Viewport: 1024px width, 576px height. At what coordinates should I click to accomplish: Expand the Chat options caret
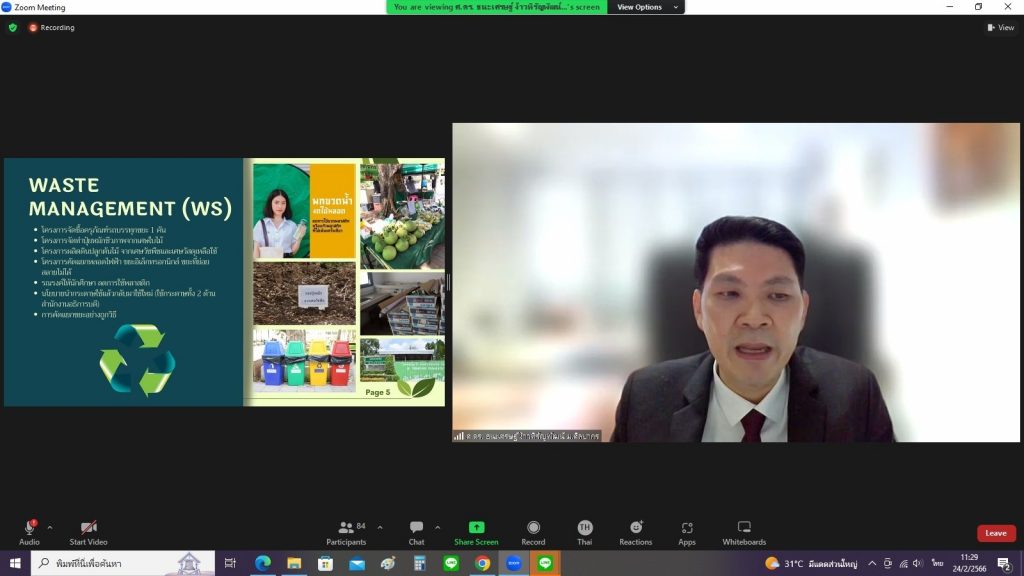(438, 528)
